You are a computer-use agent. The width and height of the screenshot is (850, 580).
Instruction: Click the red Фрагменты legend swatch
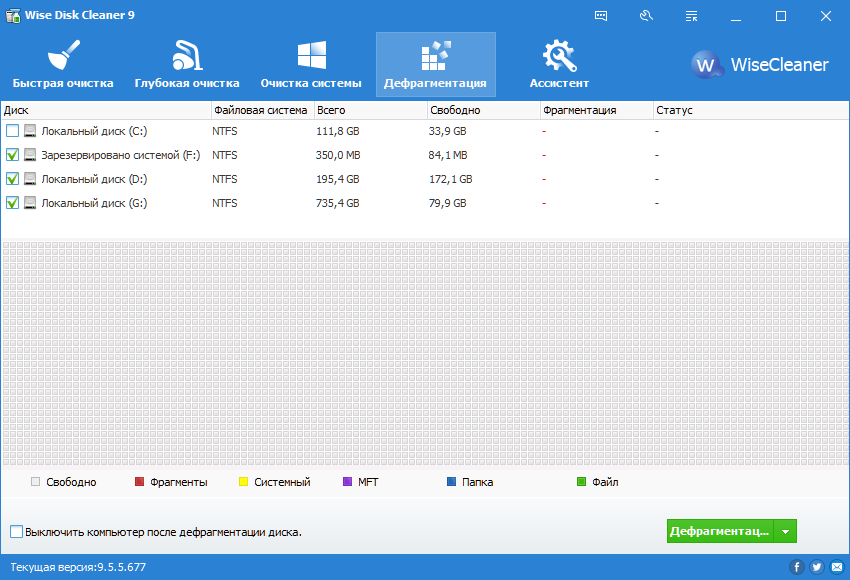tap(139, 481)
